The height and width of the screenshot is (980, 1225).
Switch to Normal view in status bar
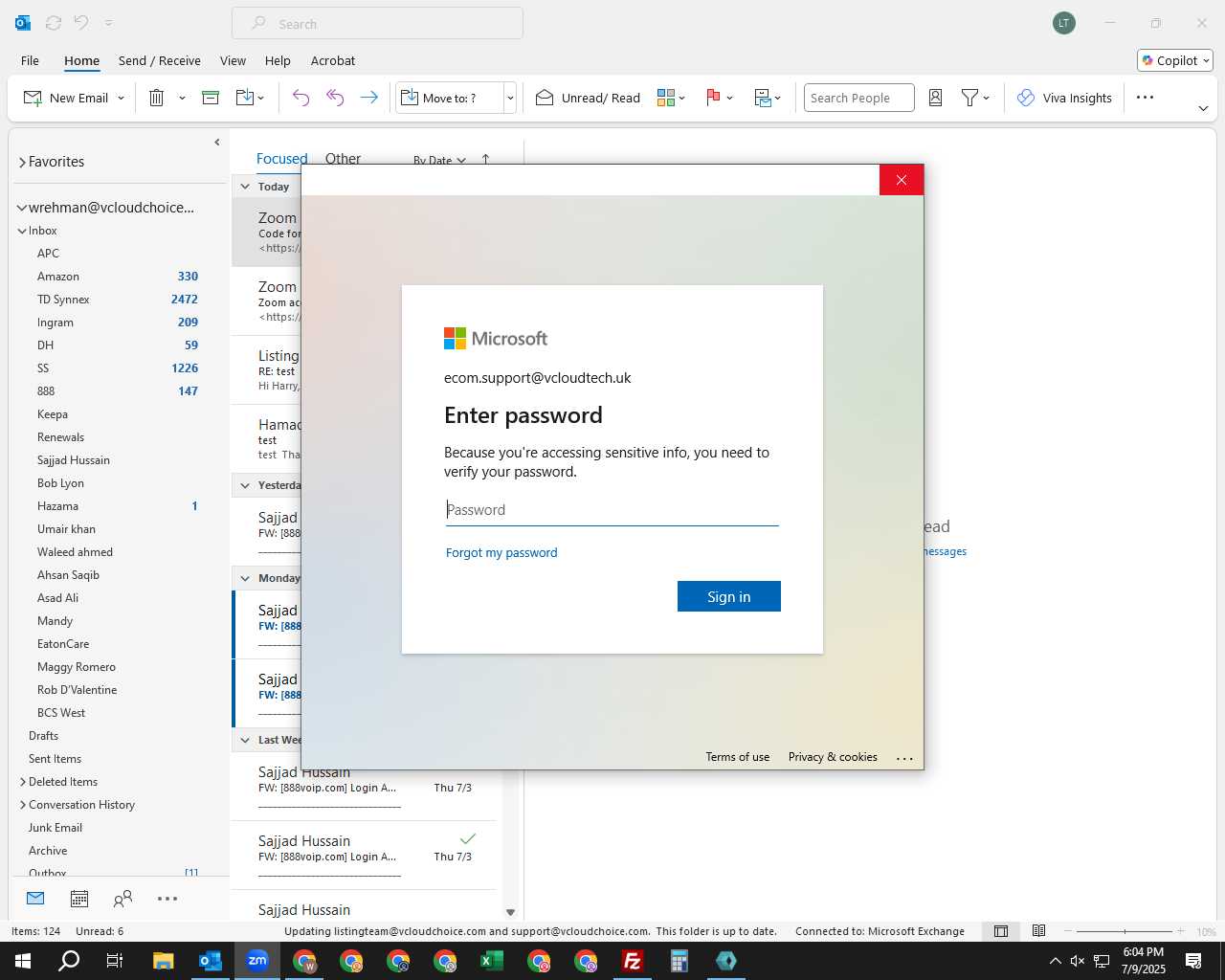pos(1001,931)
